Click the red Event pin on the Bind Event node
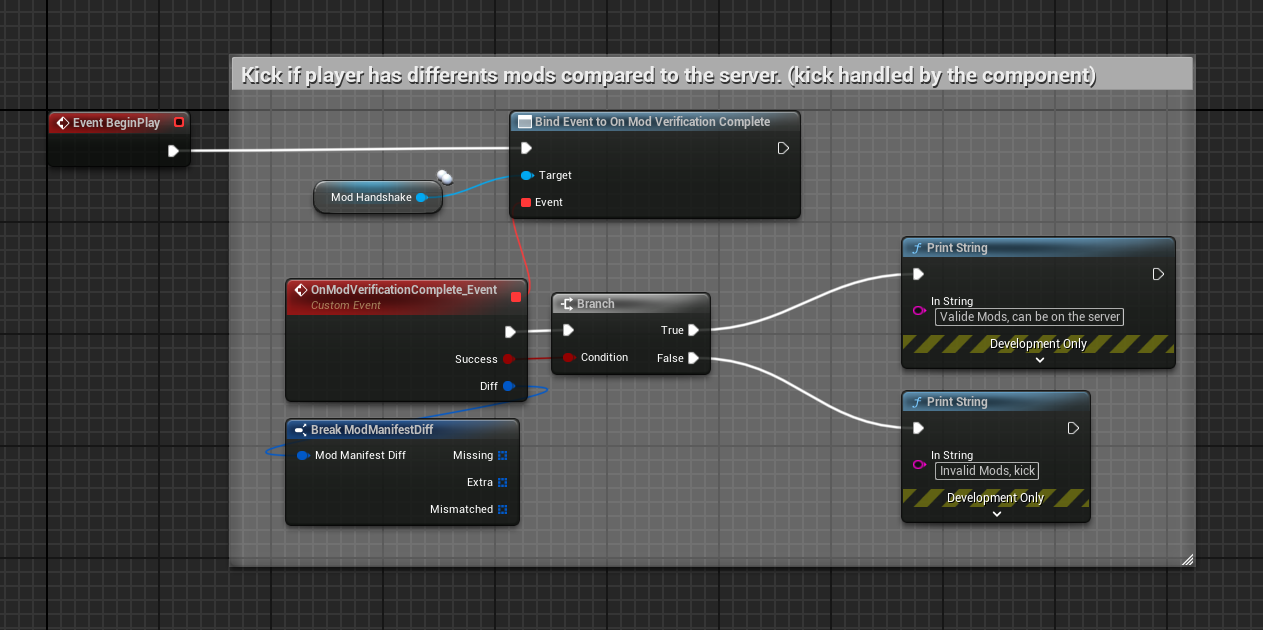The width and height of the screenshot is (1263, 630). tap(526, 202)
